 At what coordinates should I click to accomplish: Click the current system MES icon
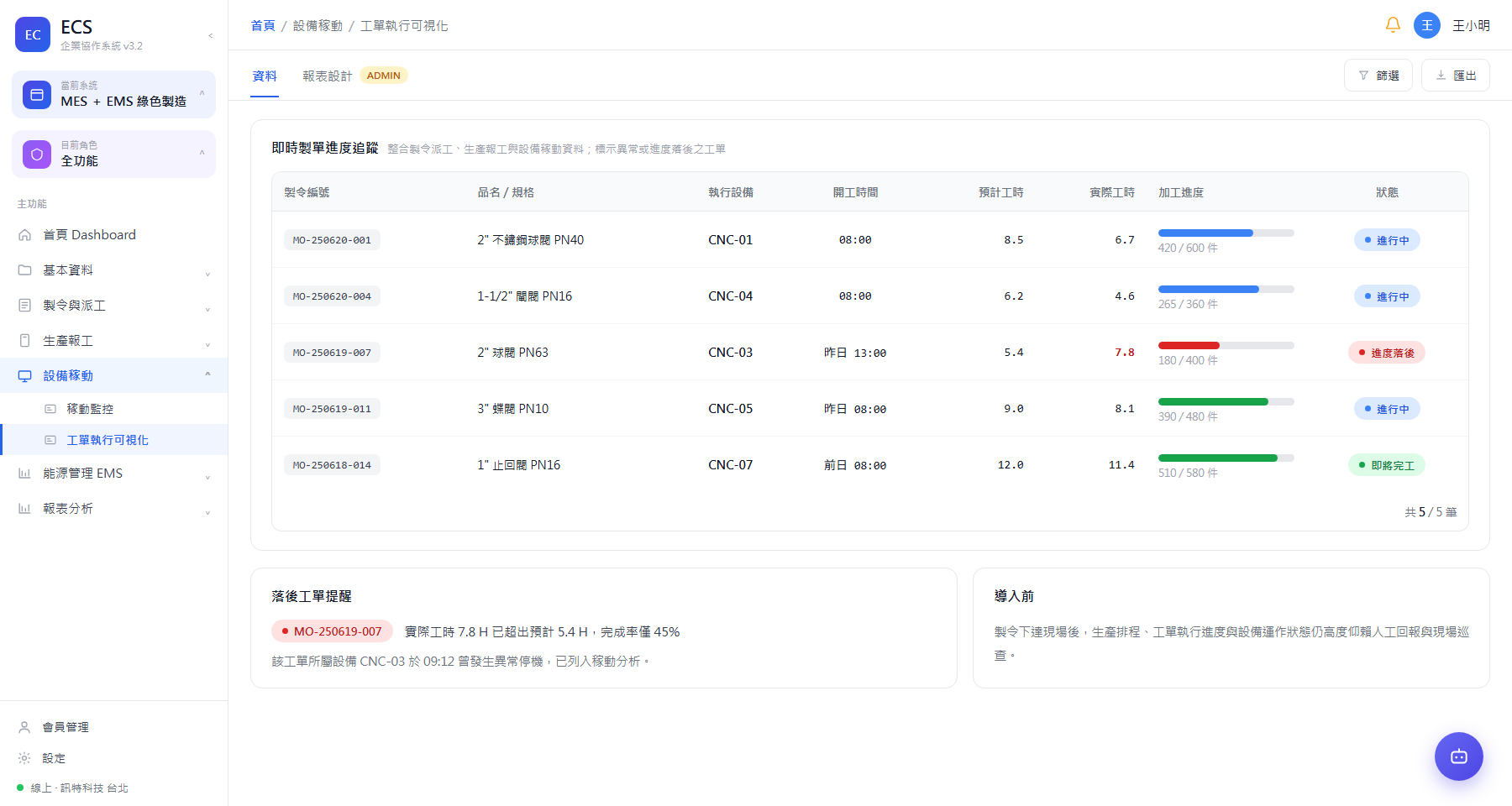[37, 95]
